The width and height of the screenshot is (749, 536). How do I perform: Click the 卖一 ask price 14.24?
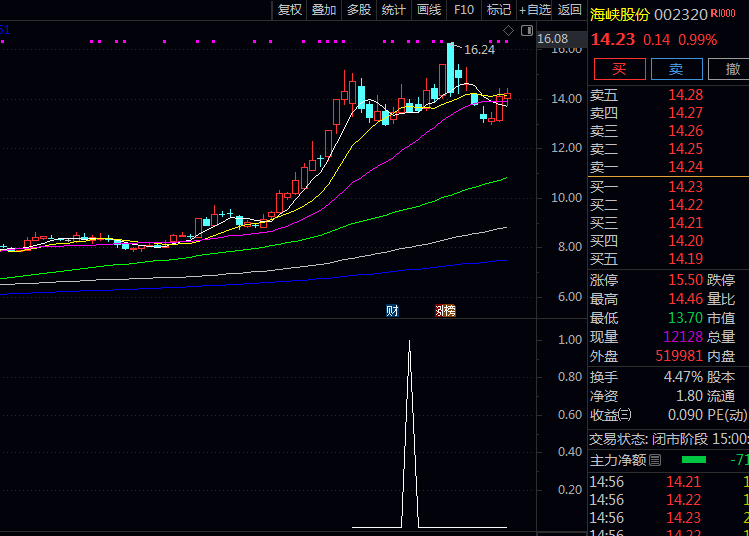[x=685, y=167]
